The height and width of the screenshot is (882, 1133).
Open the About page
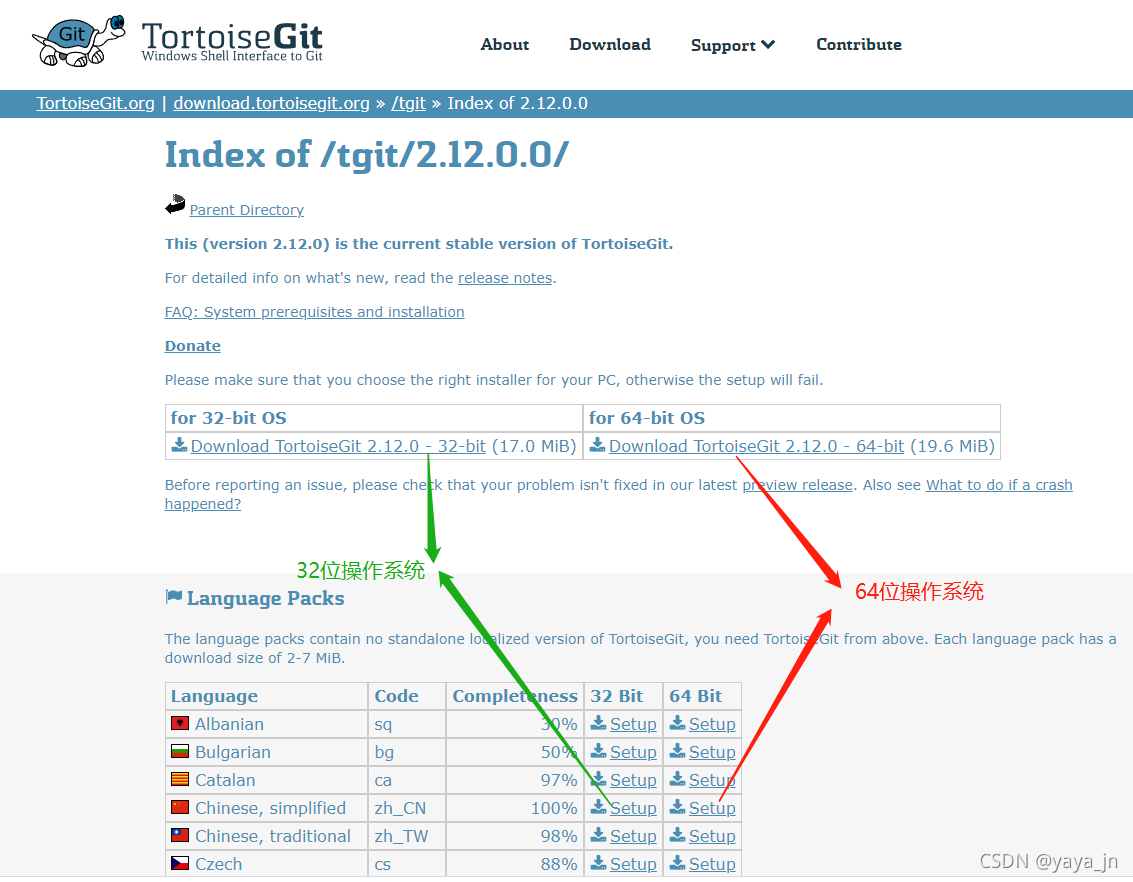coord(504,45)
